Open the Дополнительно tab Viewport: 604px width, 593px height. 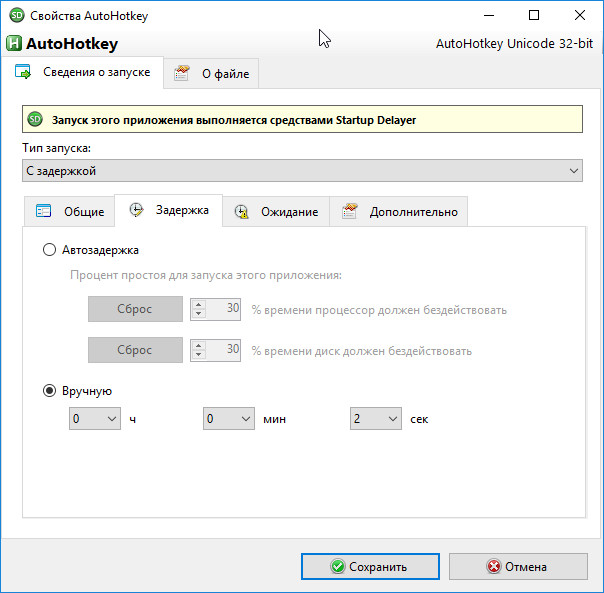[399, 212]
